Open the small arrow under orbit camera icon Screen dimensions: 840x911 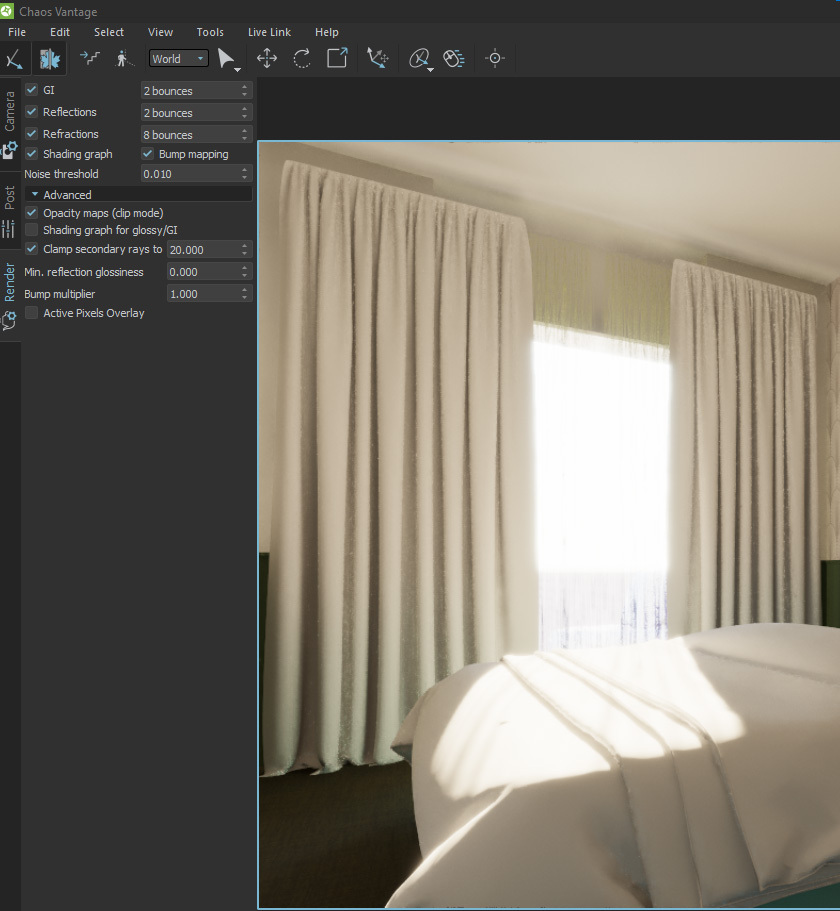coord(430,70)
